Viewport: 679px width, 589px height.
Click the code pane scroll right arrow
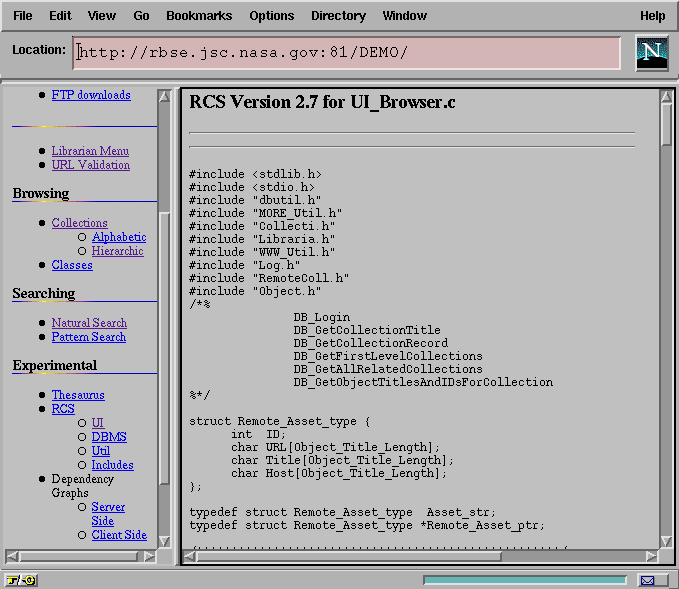(x=650, y=556)
